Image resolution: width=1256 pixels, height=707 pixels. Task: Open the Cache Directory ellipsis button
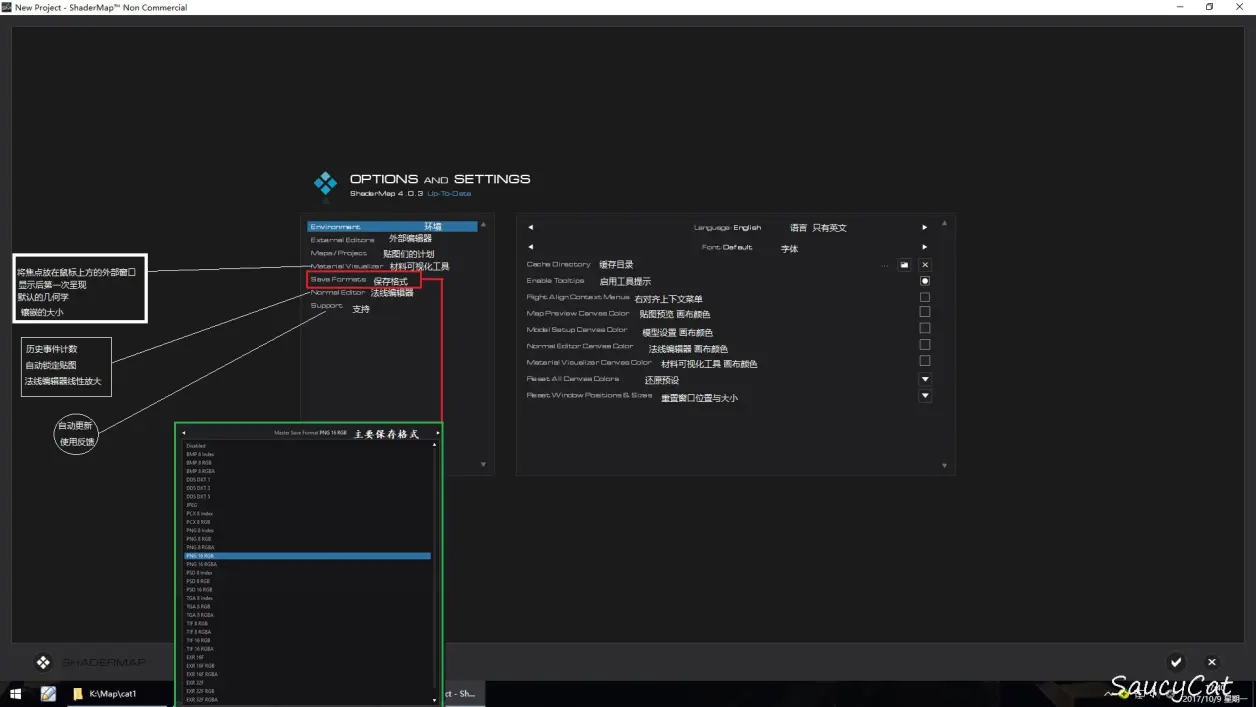(885, 266)
